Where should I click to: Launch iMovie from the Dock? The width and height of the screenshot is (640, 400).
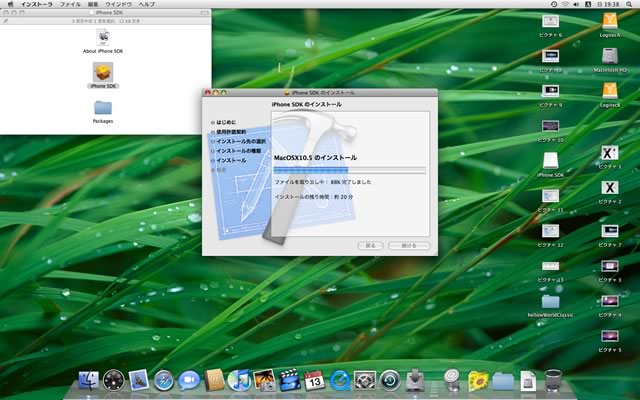[289, 380]
